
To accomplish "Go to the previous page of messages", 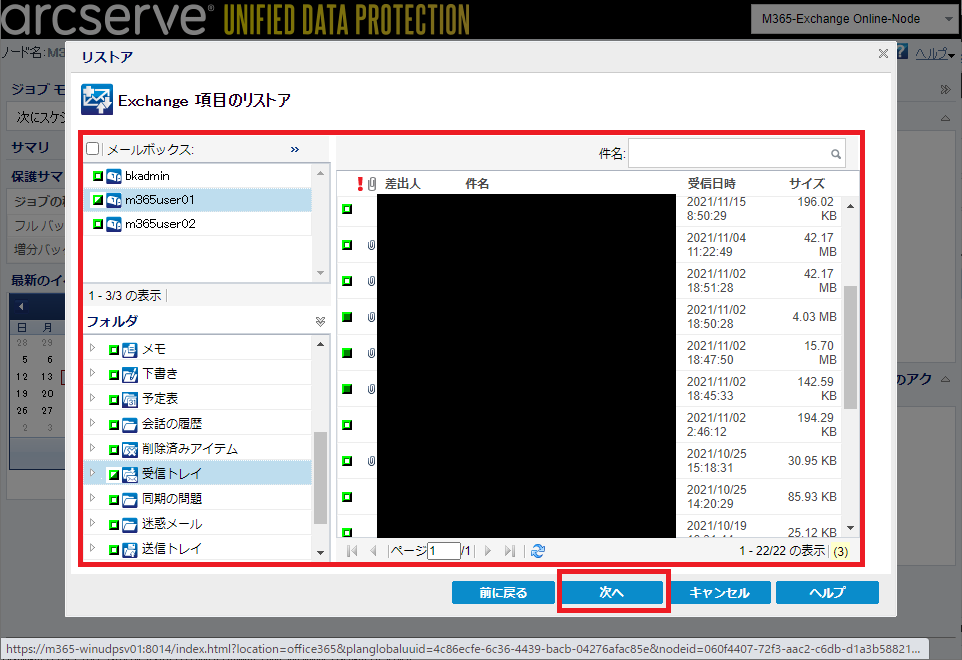I will (373, 551).
